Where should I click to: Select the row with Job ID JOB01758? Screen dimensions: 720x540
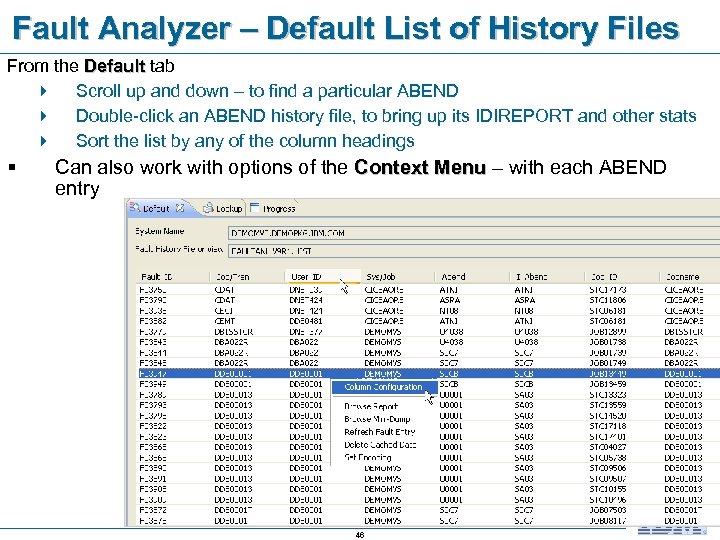pyautogui.click(x=429, y=342)
